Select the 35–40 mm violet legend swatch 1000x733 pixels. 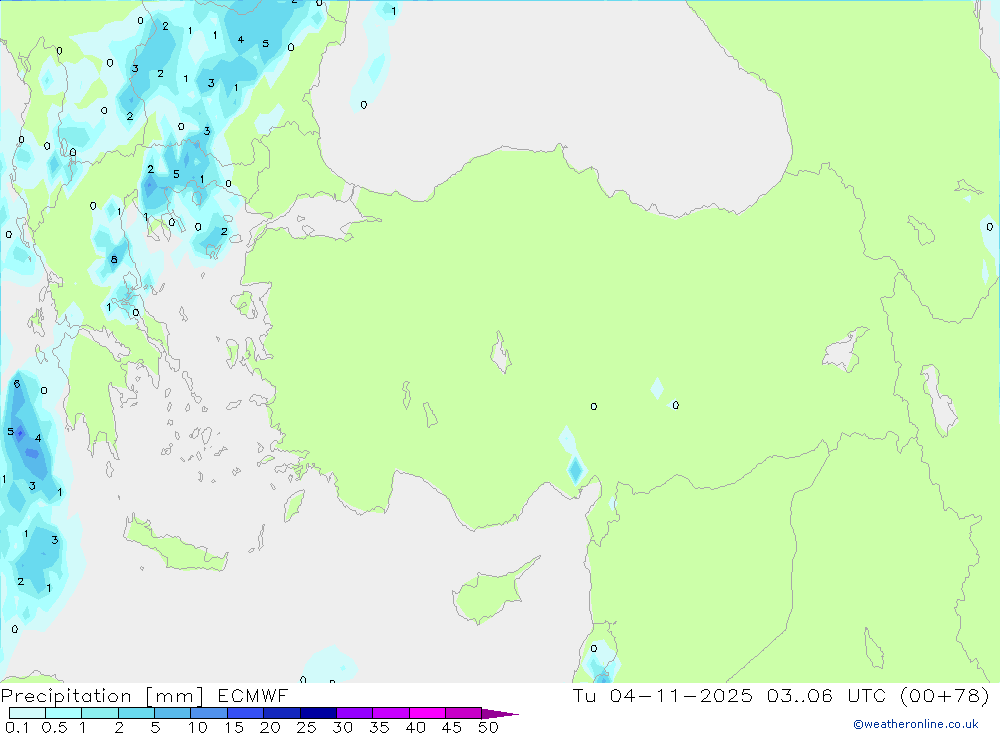click(391, 713)
